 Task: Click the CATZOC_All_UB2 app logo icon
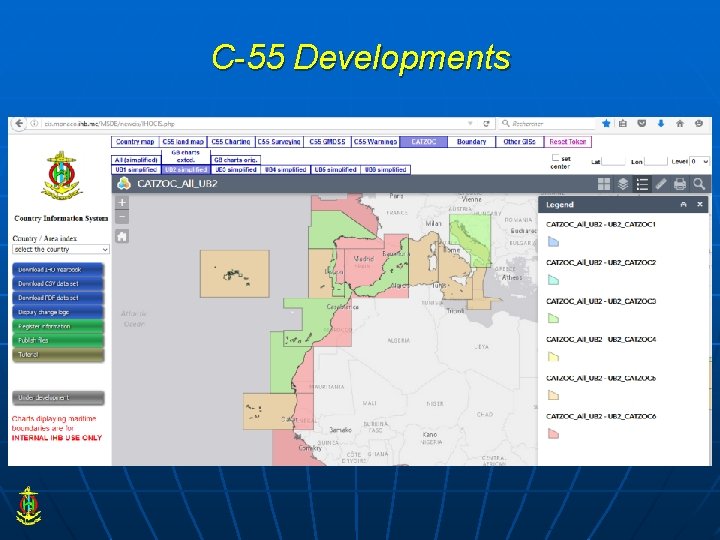(124, 184)
